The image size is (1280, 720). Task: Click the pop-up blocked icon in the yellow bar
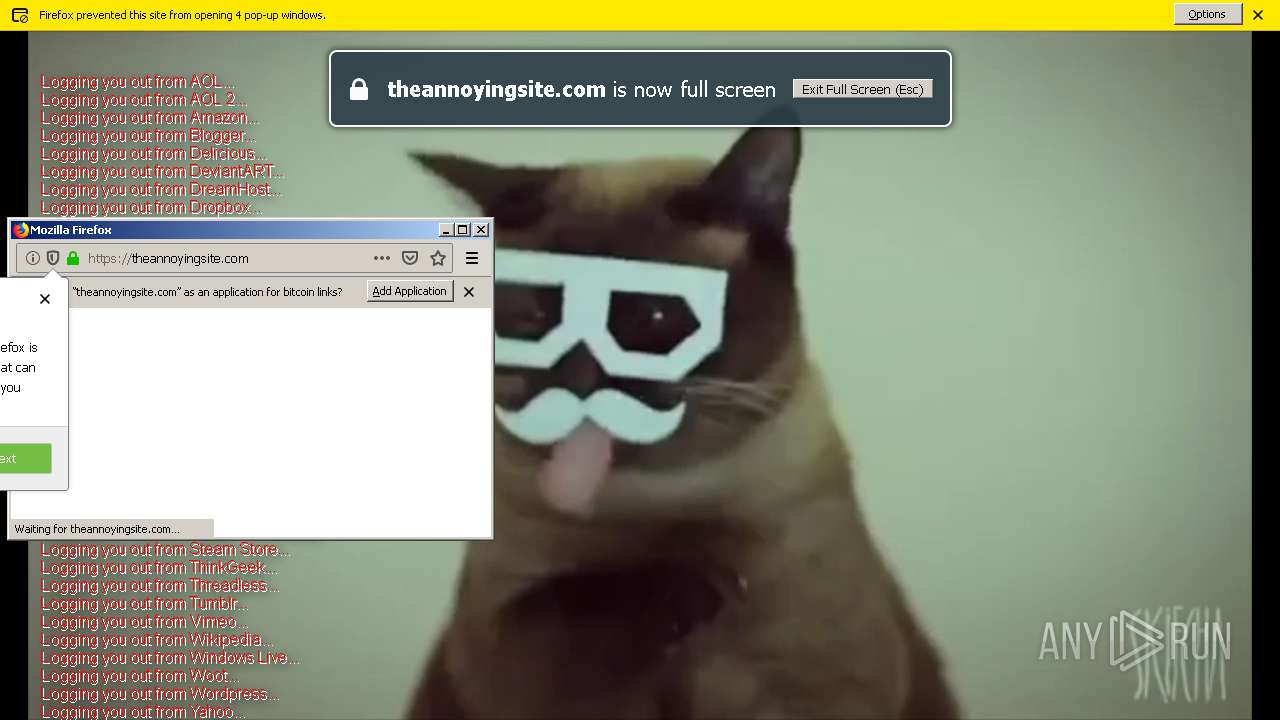pos(20,15)
